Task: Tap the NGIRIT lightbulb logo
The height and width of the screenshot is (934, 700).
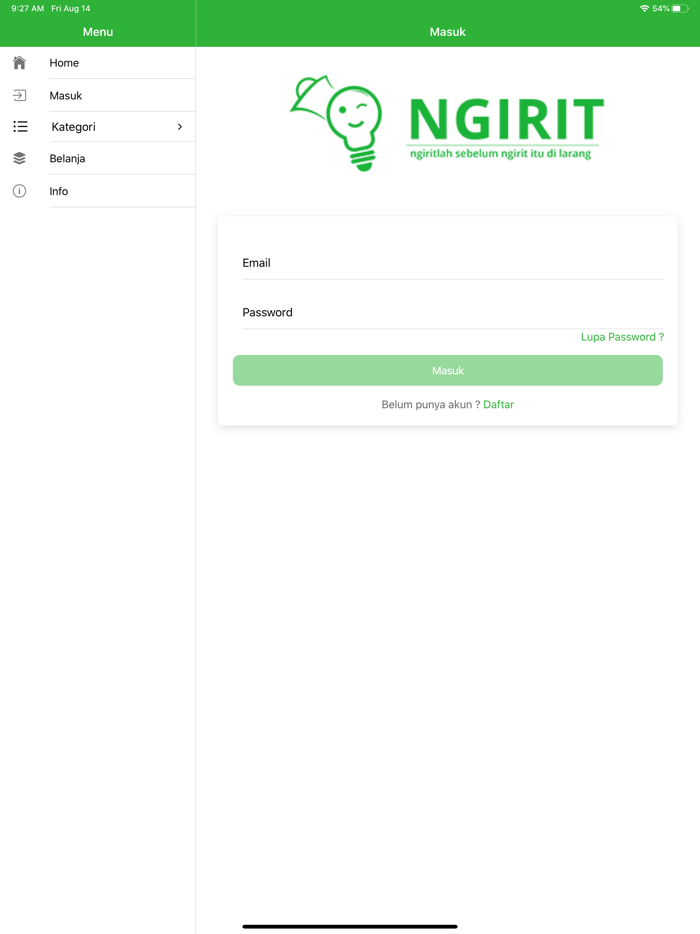Action: click(337, 123)
